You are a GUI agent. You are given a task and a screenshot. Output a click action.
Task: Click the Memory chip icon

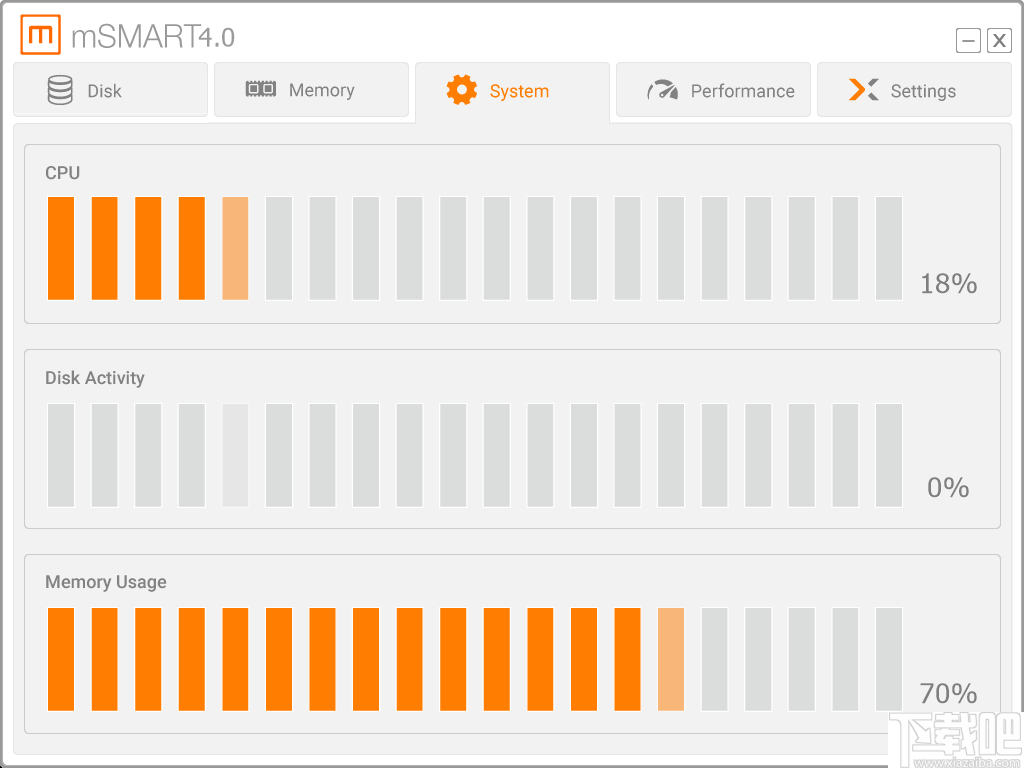[x=262, y=90]
